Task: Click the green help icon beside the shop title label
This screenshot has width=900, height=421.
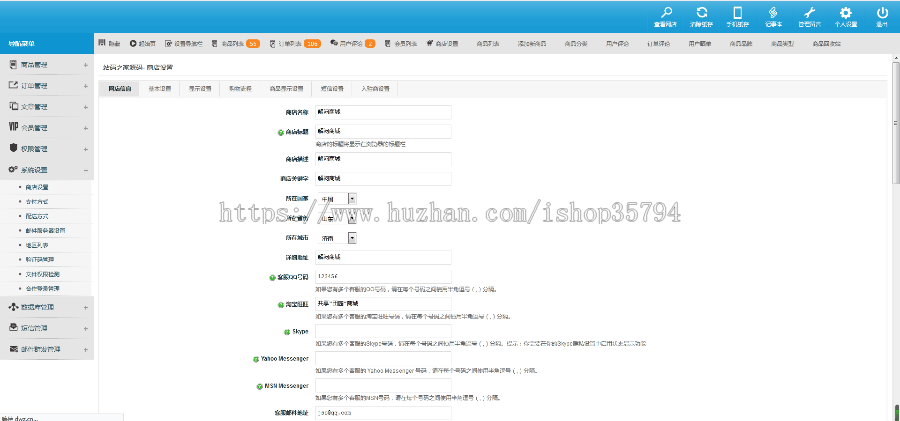Action: click(x=281, y=132)
